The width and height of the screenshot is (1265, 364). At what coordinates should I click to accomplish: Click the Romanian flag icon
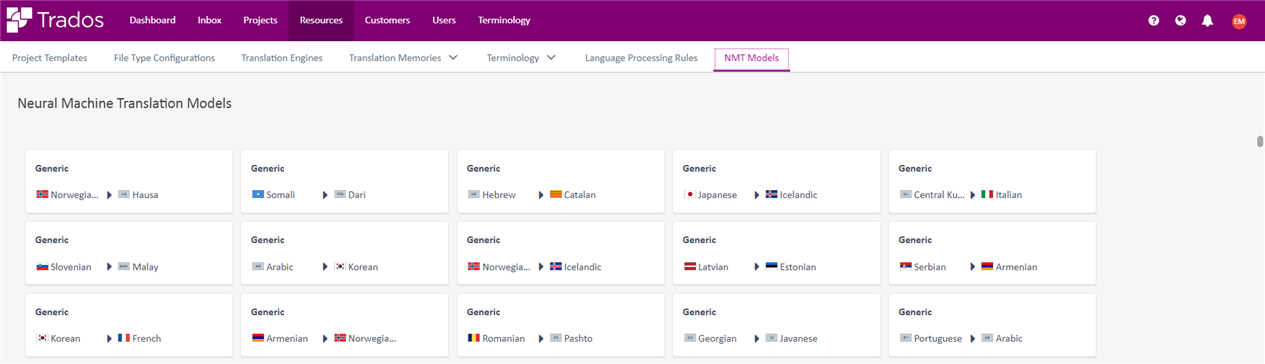[473, 338]
